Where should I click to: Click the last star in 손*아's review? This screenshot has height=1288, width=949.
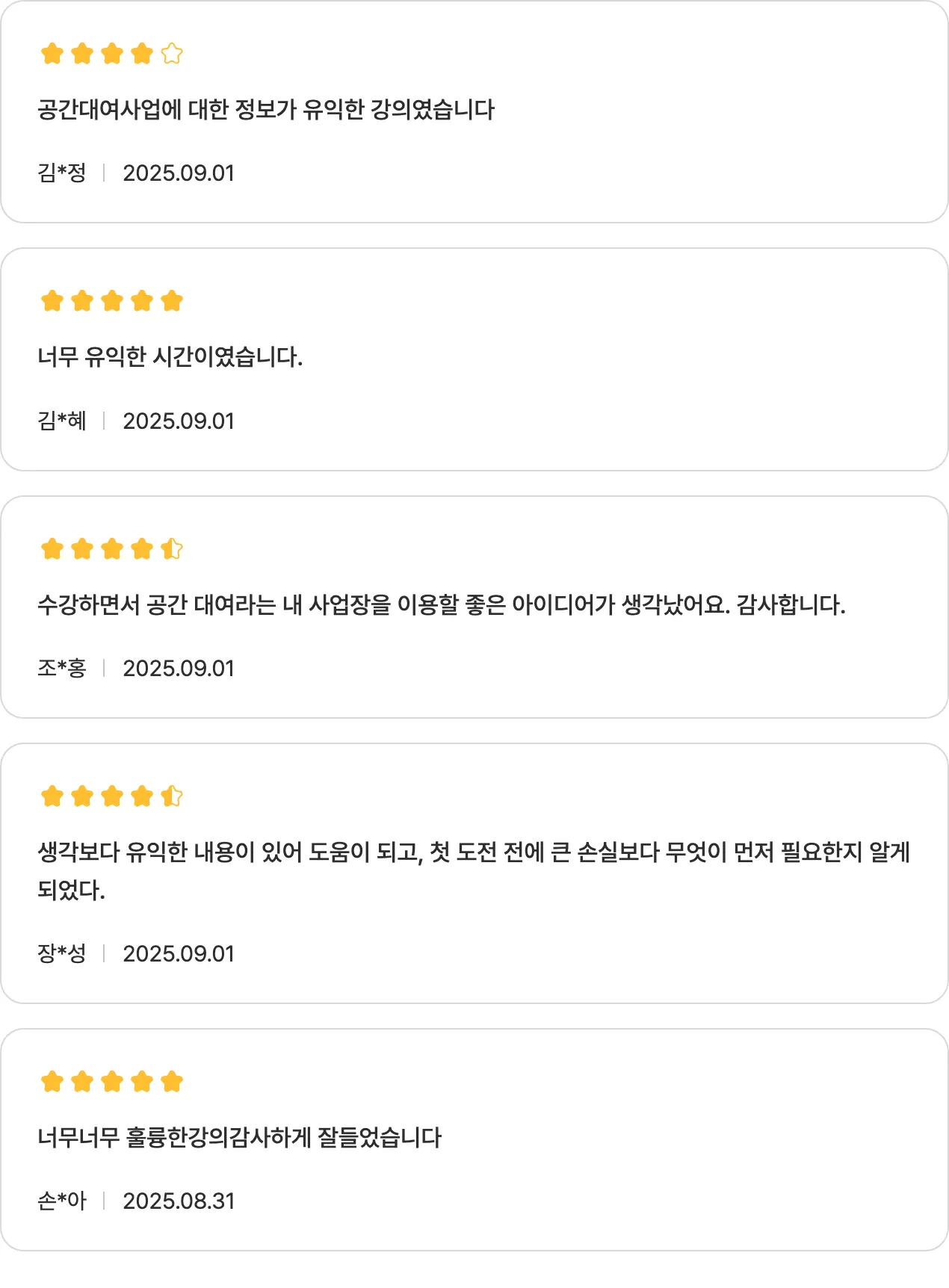coord(172,1082)
